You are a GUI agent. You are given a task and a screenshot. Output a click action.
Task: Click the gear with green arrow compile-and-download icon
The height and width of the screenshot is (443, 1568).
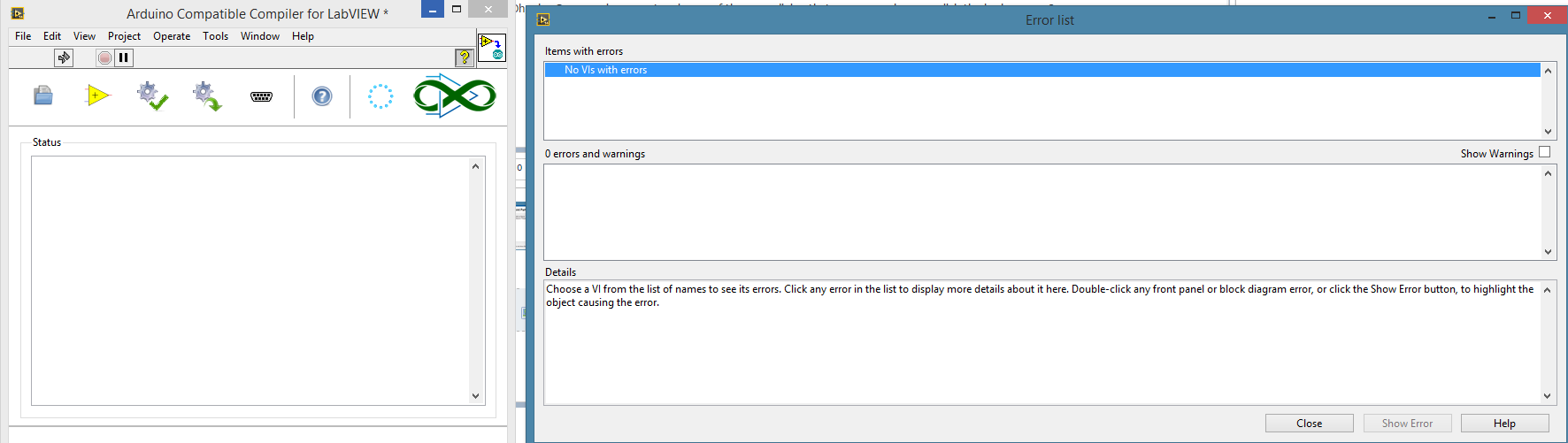207,95
